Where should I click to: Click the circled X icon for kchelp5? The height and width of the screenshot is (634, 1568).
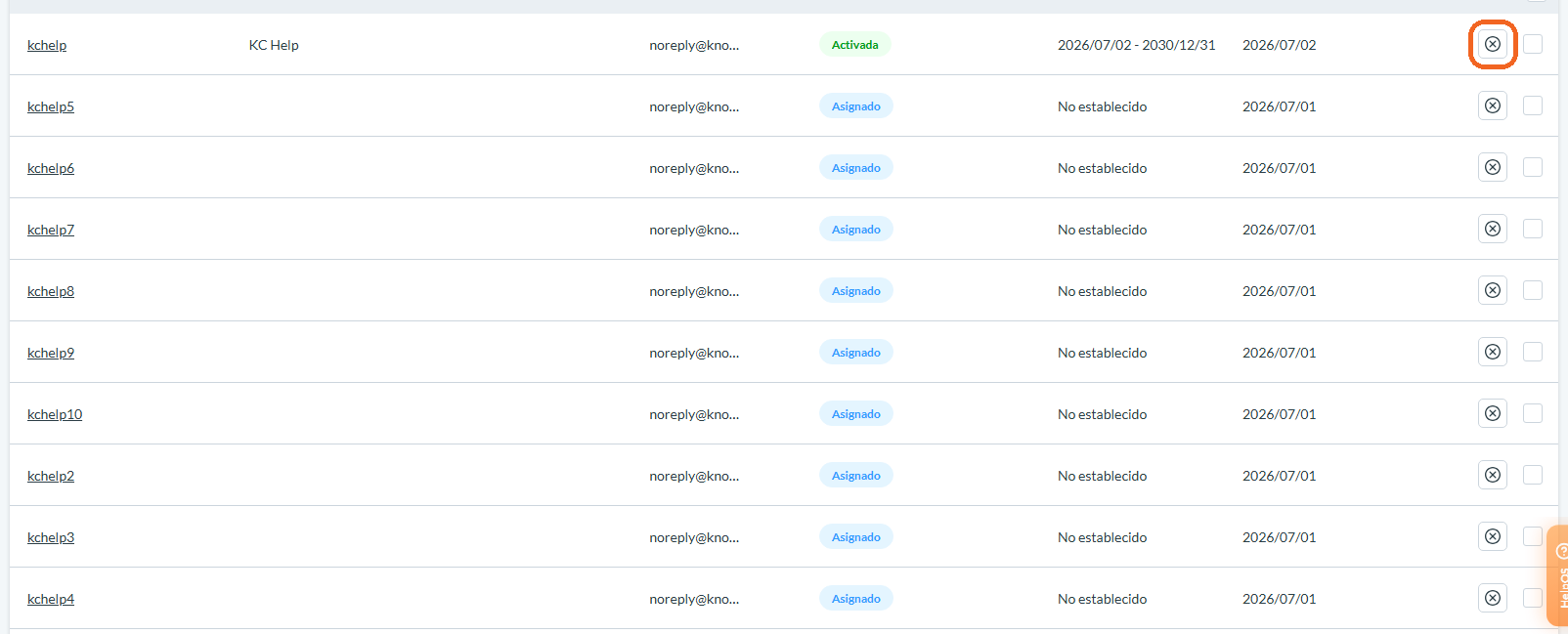click(1493, 106)
